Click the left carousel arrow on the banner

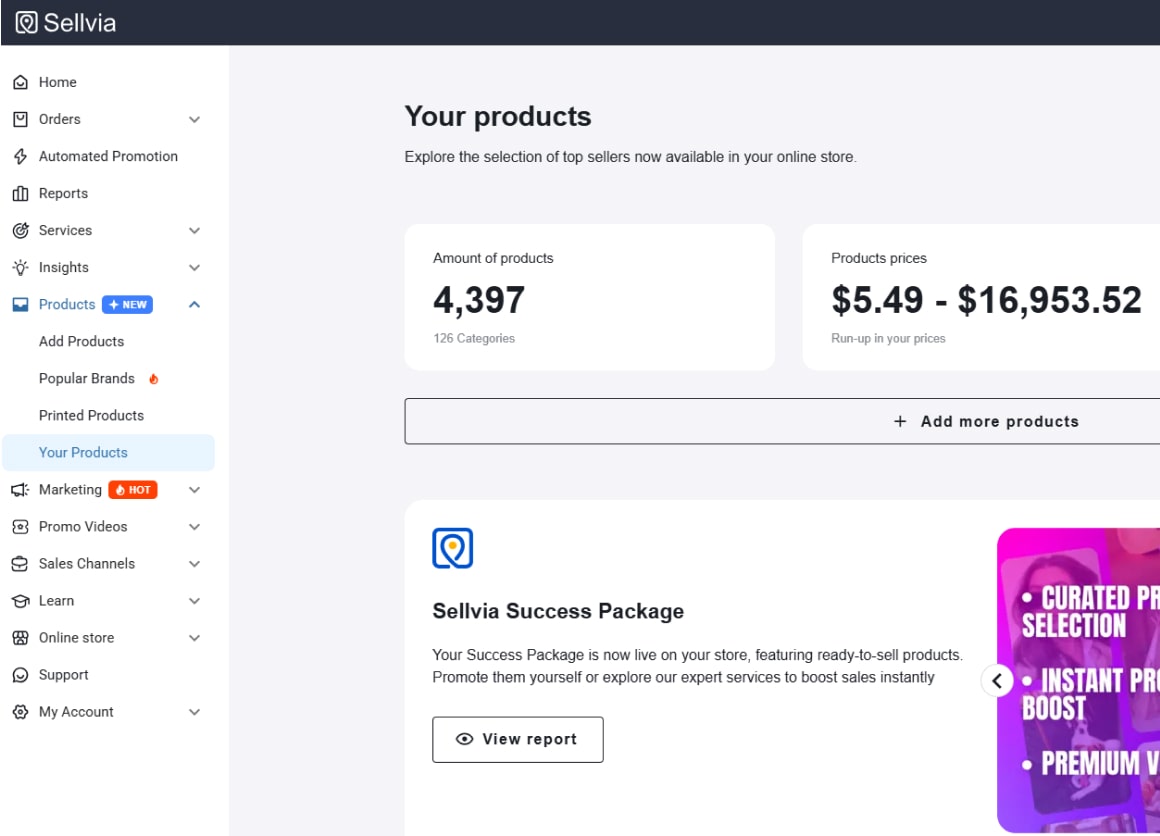[x=996, y=680]
